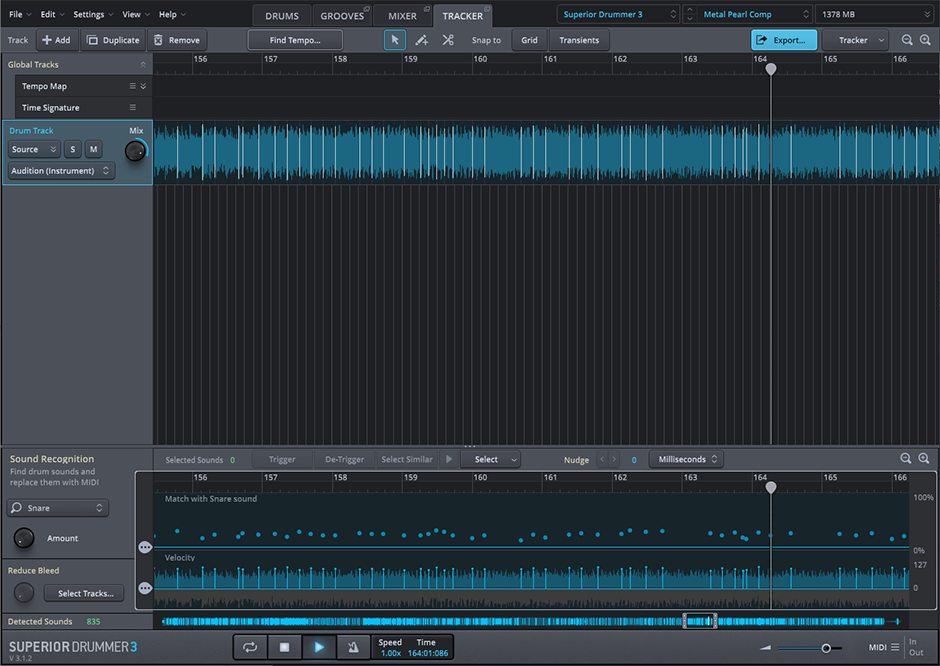Open the Snare sound selection dropdown
This screenshot has height=666, width=940.
pyautogui.click(x=58, y=508)
